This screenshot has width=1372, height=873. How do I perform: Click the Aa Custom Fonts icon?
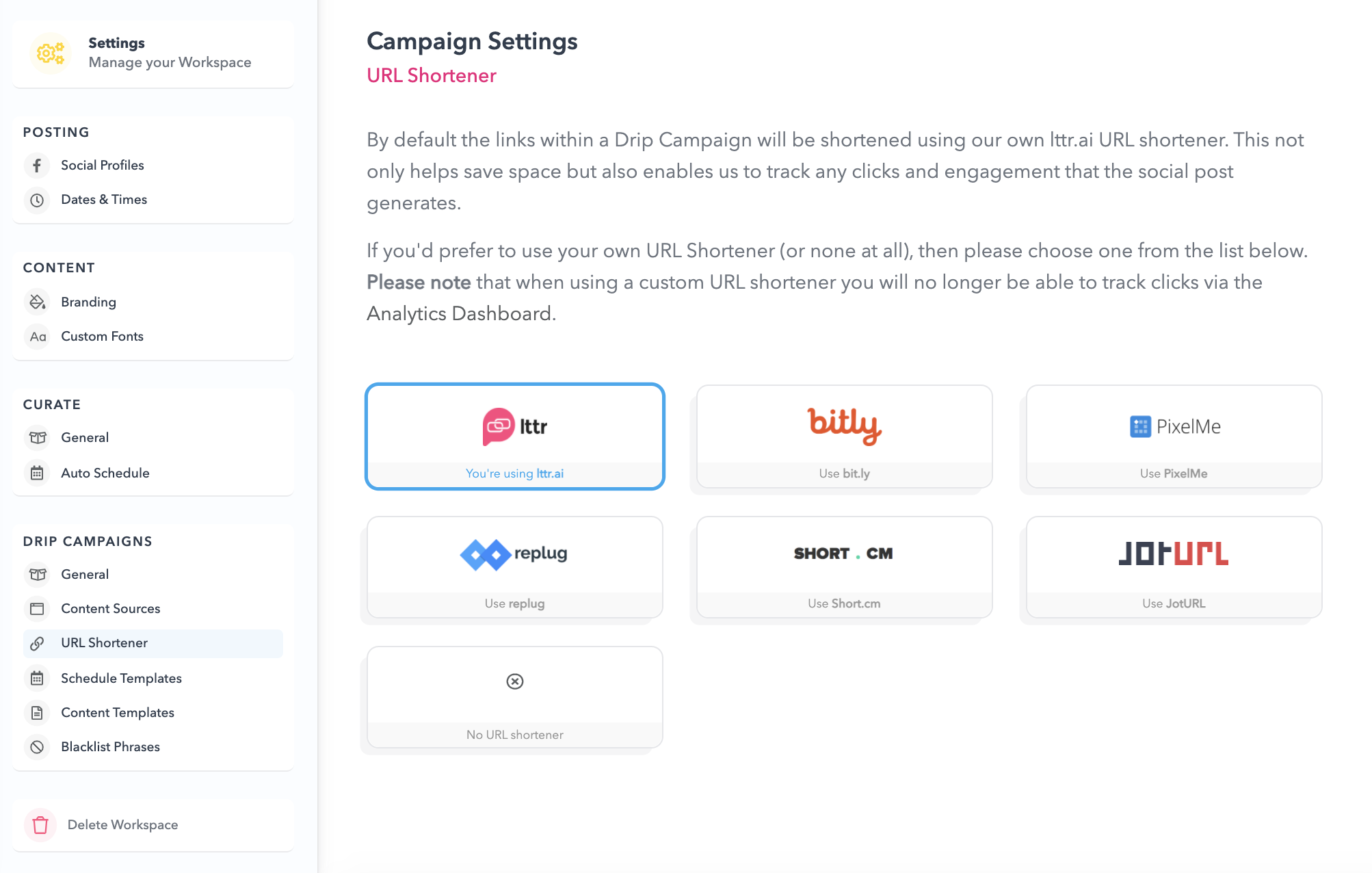37,336
